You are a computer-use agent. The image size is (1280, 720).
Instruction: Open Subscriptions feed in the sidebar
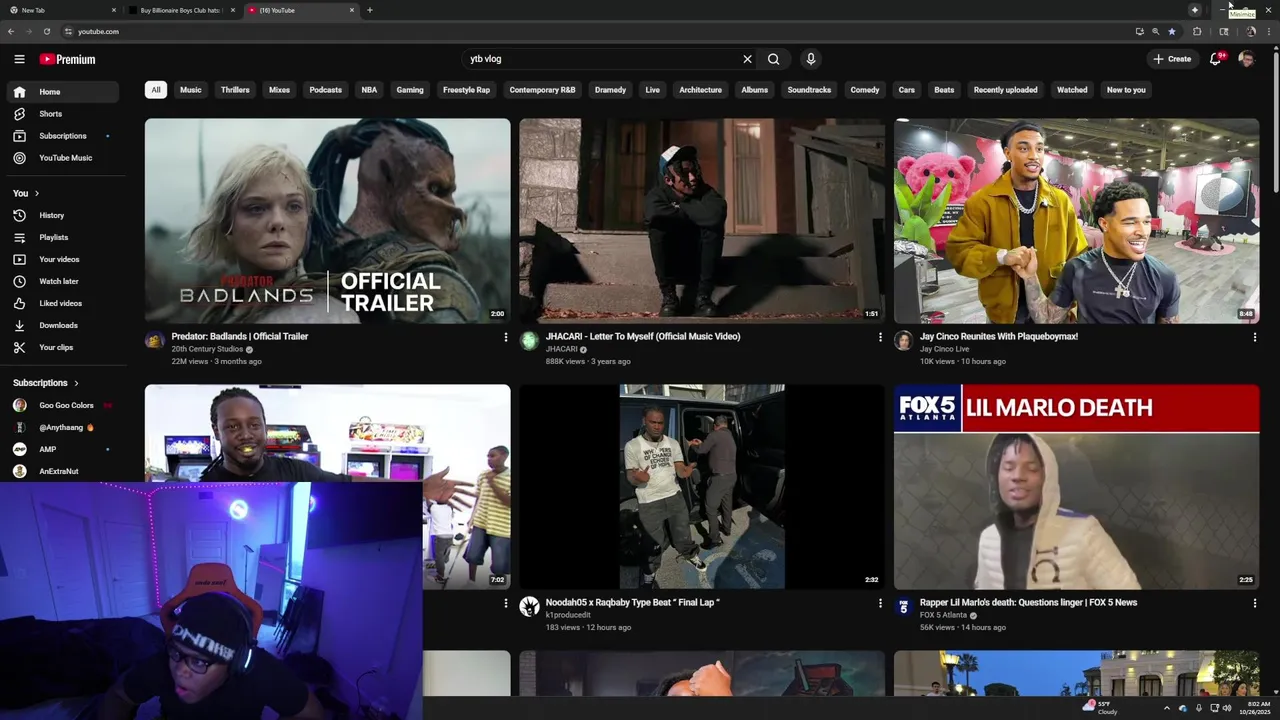63,136
